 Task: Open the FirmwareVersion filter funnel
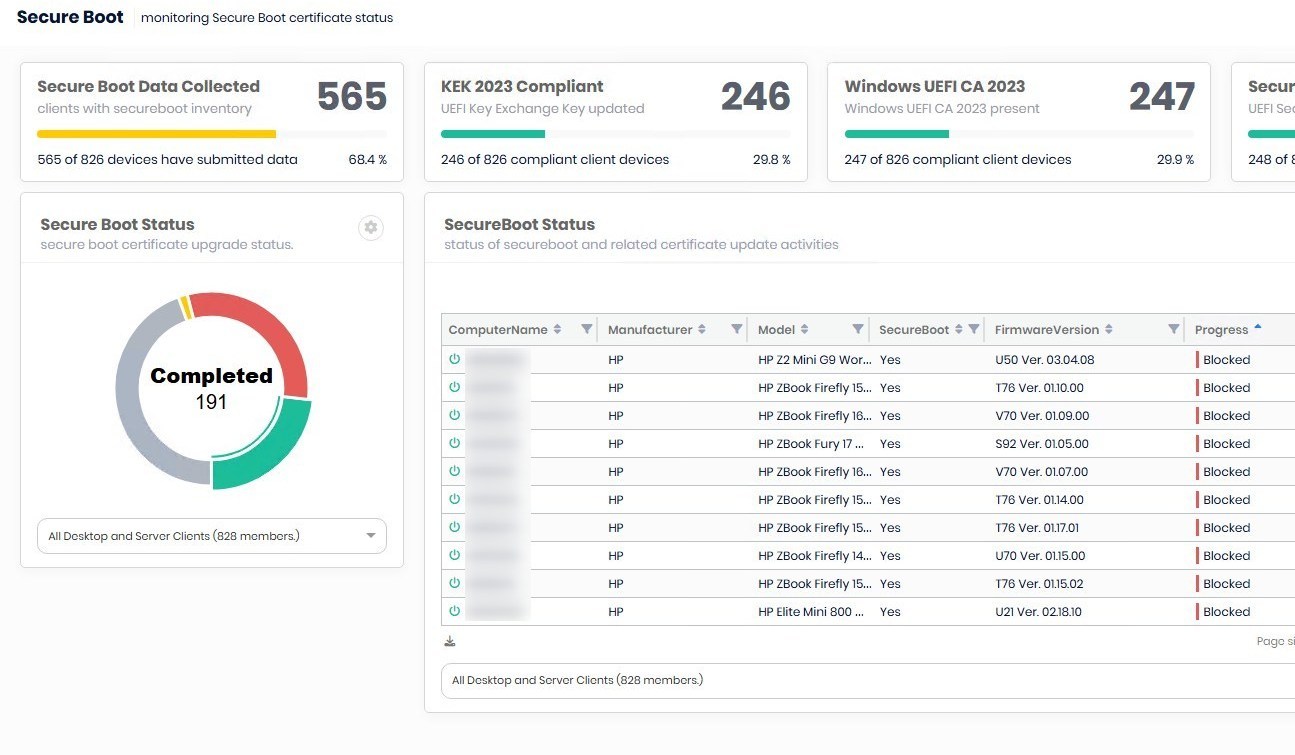(x=1173, y=330)
